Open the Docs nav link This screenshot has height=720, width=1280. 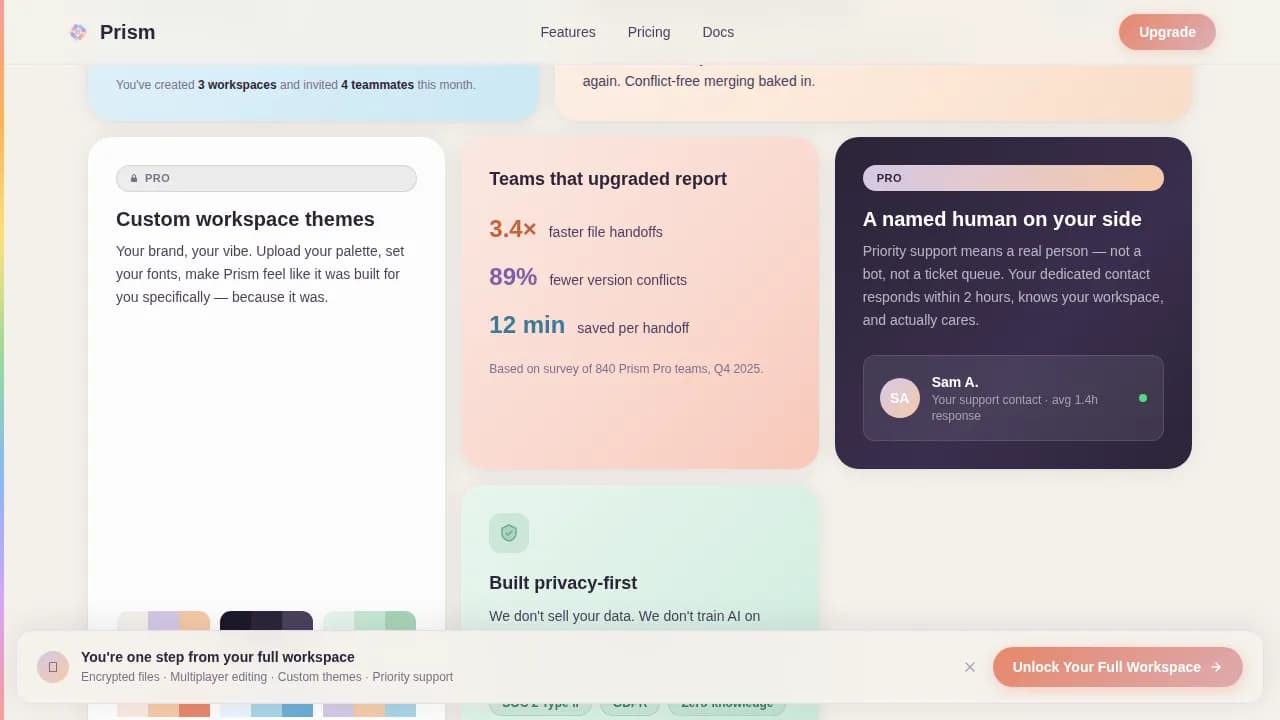(718, 32)
